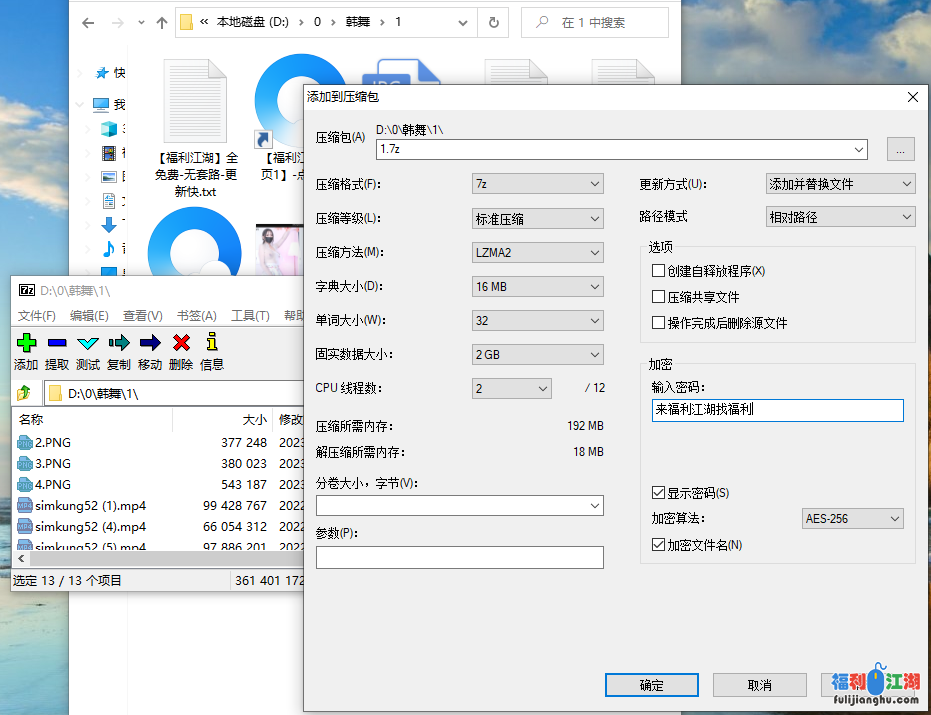Click the back arrow in Explorer toolbar
Image resolution: width=931 pixels, height=715 pixels.
[x=87, y=22]
